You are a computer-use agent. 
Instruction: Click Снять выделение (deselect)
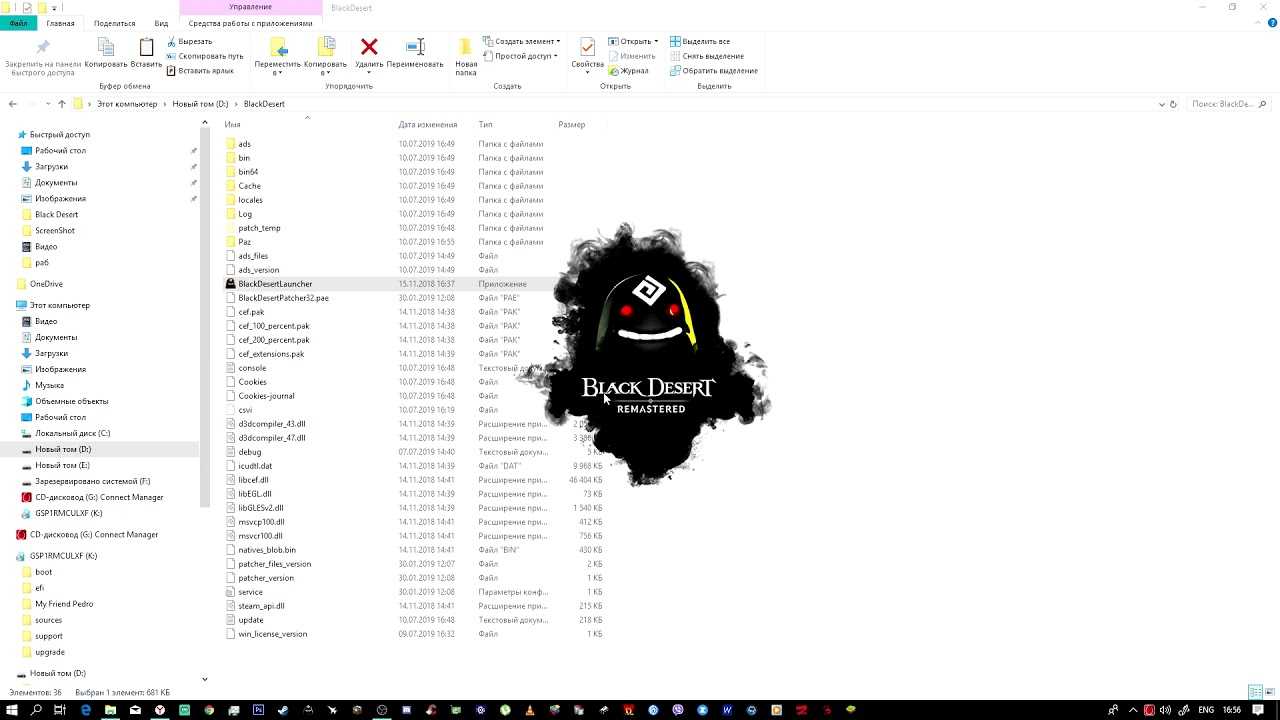706,56
